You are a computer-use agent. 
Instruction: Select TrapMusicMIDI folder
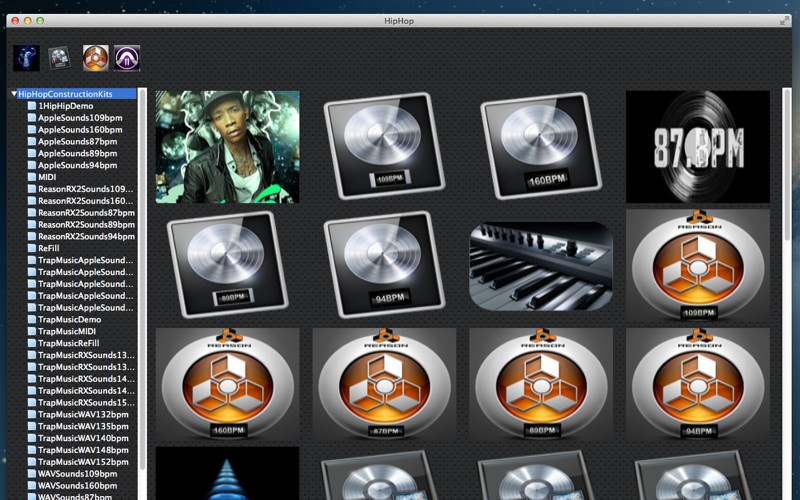point(67,331)
